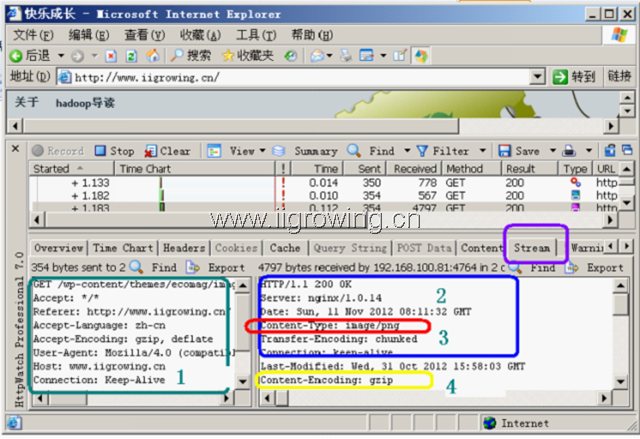Image resolution: width=640 pixels, height=439 pixels.
Task: Click the Mail icon in IE toolbar
Action: tap(317, 56)
